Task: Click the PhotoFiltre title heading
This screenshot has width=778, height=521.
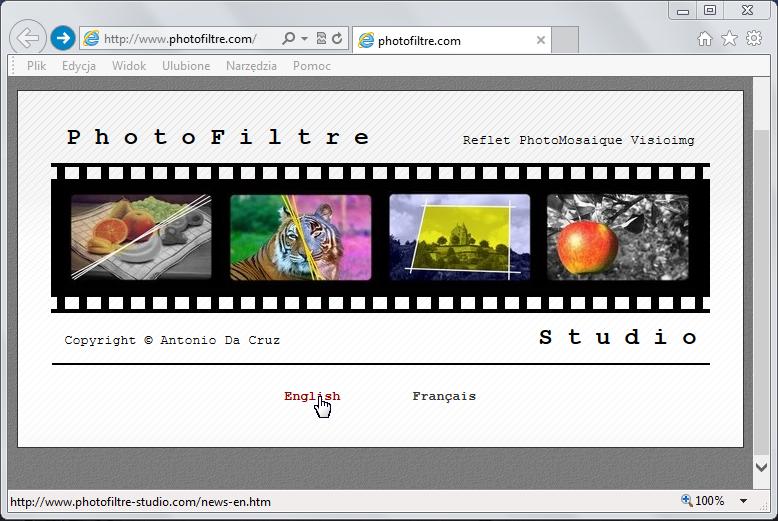Action: pyautogui.click(x=218, y=137)
